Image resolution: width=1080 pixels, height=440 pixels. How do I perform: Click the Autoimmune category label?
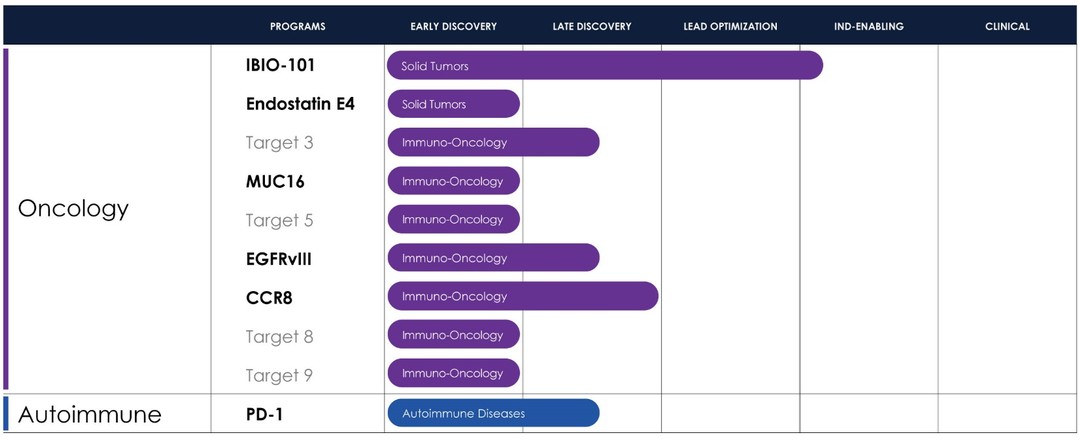click(x=89, y=413)
